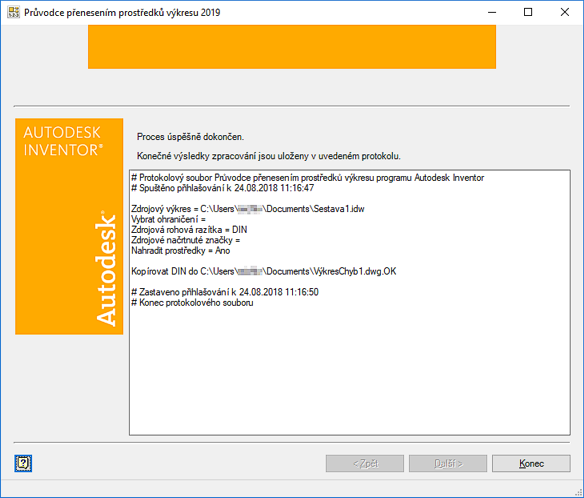Click the disabled Zpět button
This screenshot has width=584, height=498.
365,463
